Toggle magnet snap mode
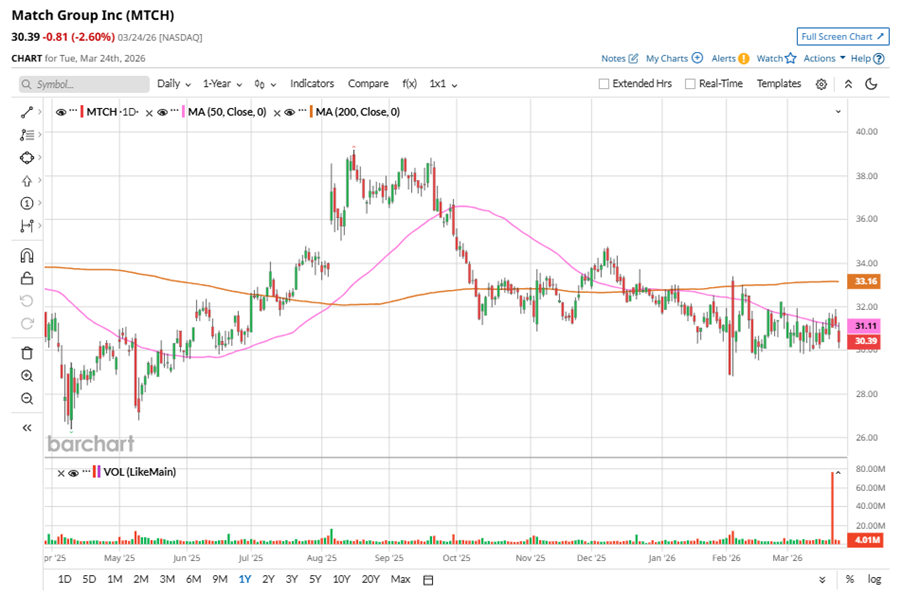This screenshot has height=597, width=902. coord(27,255)
